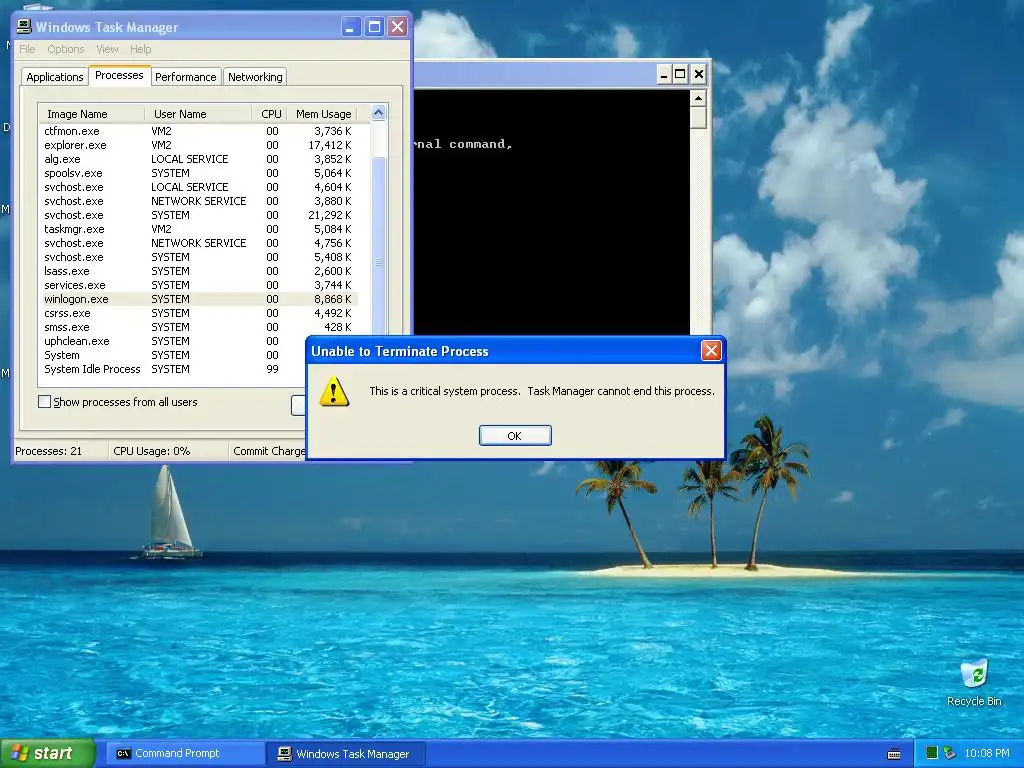Click the network tray icon by the clock
The image size is (1024, 768).
point(950,753)
